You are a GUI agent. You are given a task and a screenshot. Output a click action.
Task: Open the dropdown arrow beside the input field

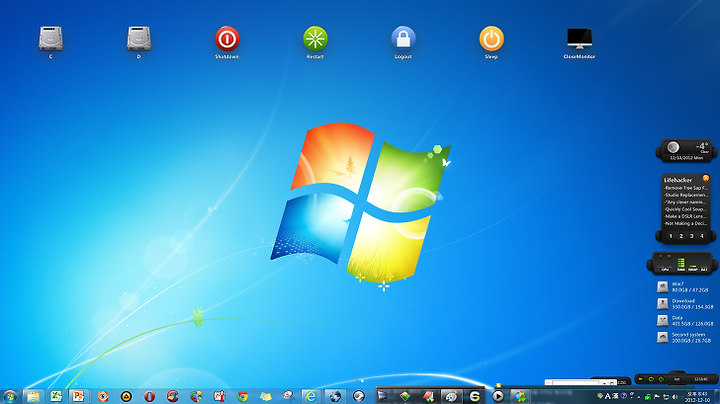[604, 383]
